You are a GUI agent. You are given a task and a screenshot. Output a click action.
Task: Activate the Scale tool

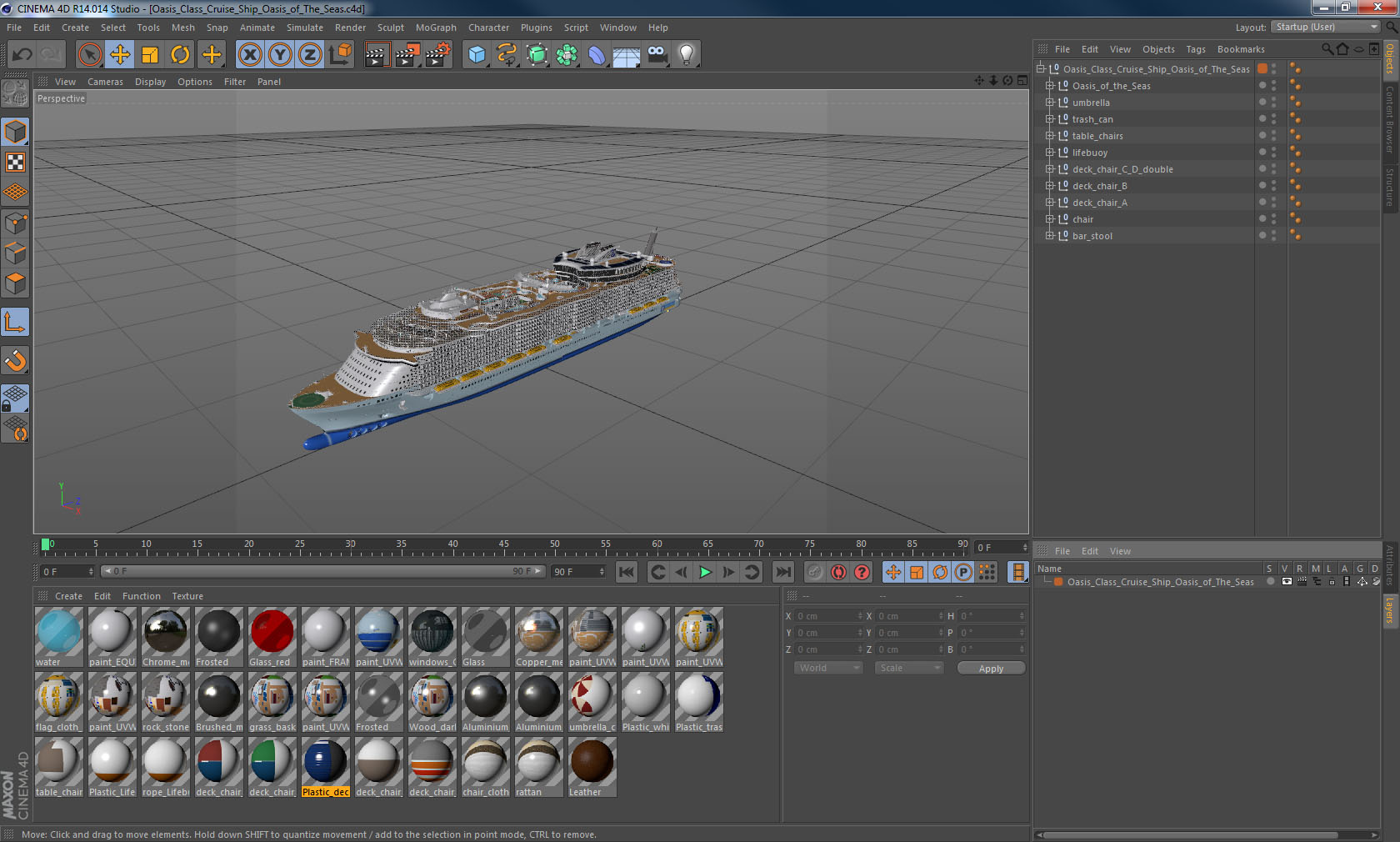[x=150, y=55]
